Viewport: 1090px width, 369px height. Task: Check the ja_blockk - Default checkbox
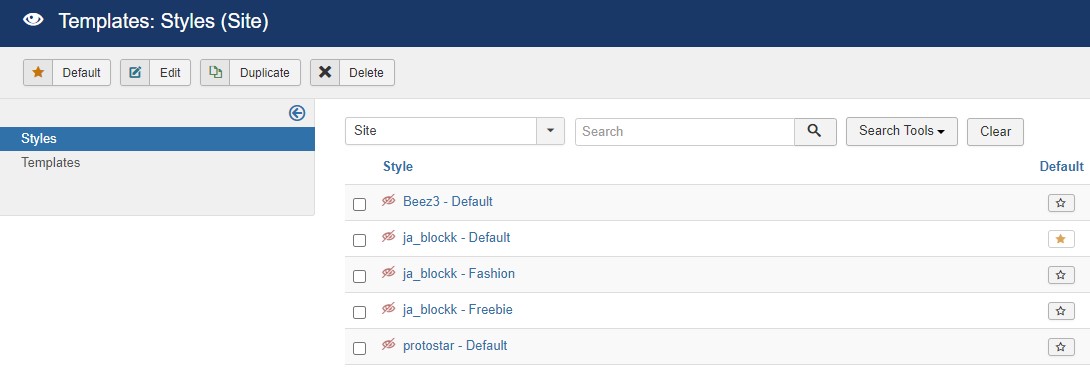[x=359, y=240]
